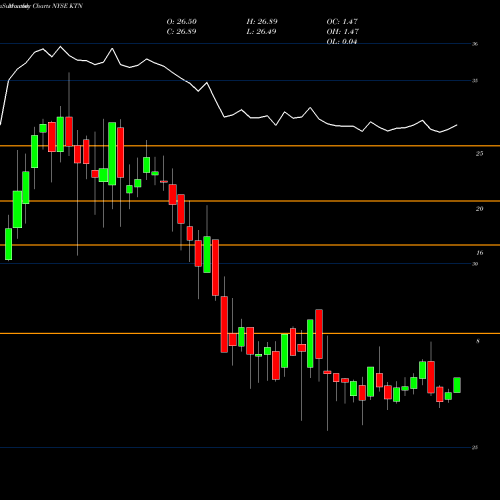The height and width of the screenshot is (500, 500).
Task: Click the last green candlestick on the chart
Action: (x=457, y=385)
